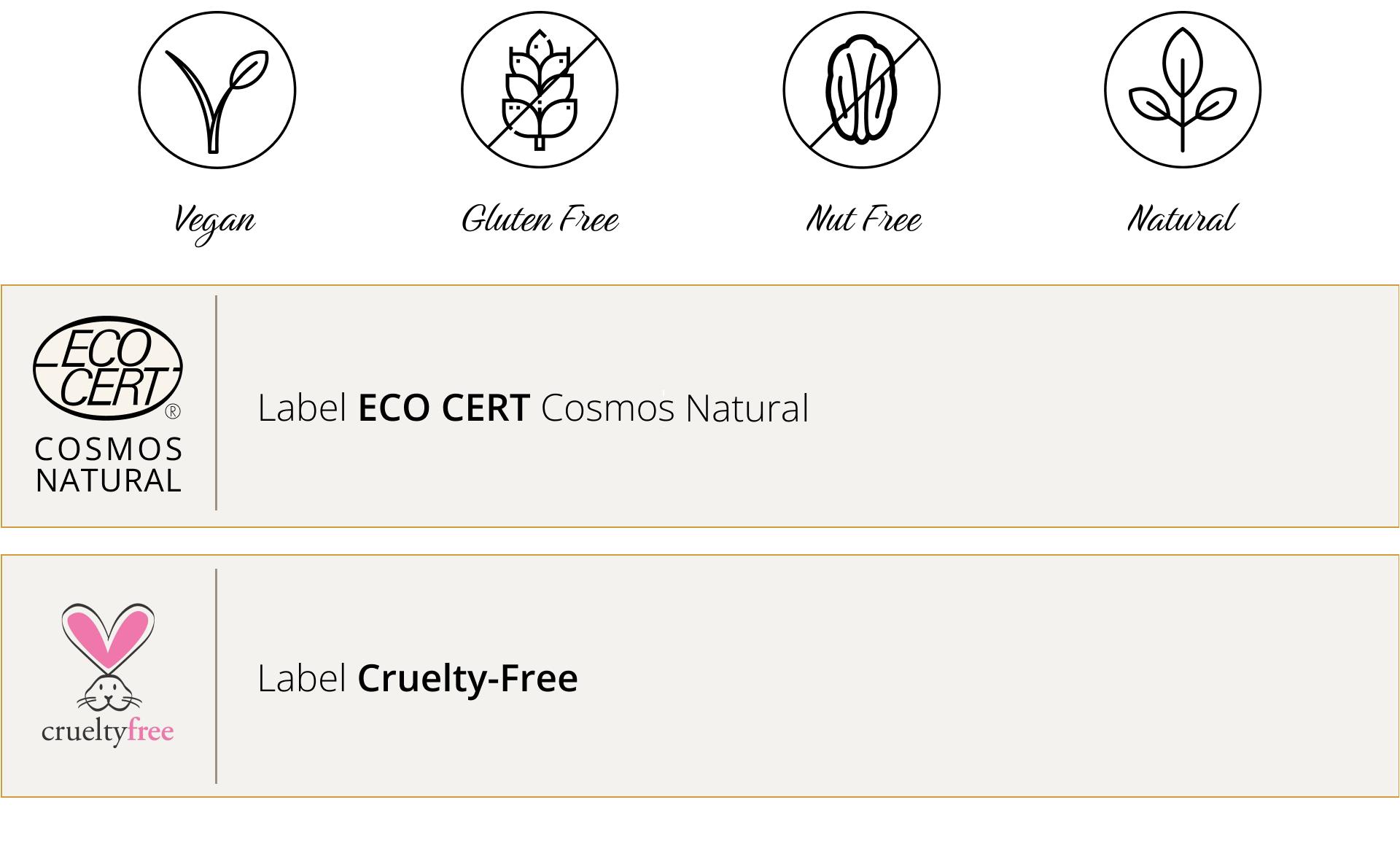Click the Nut Free crossed-out nut icon
Screen dimensions: 1400x867
862,90
